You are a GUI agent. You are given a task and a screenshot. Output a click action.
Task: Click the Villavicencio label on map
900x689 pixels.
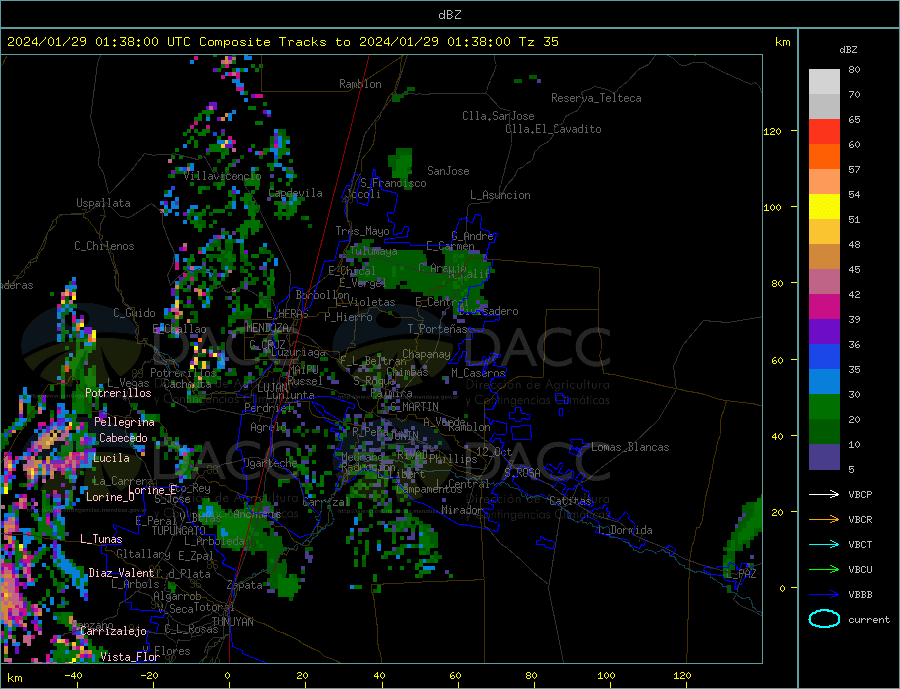pos(223,176)
